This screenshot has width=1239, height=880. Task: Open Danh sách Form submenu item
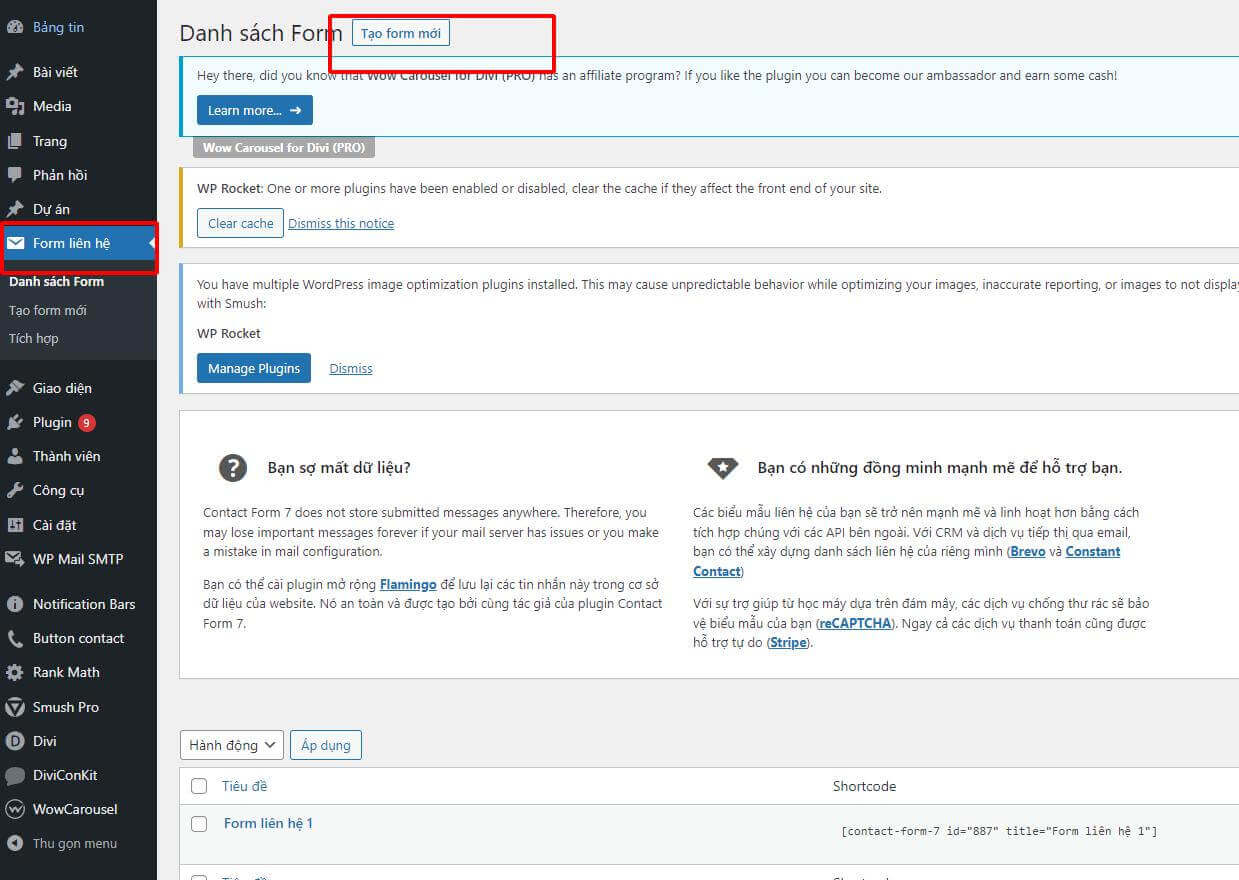(x=58, y=281)
